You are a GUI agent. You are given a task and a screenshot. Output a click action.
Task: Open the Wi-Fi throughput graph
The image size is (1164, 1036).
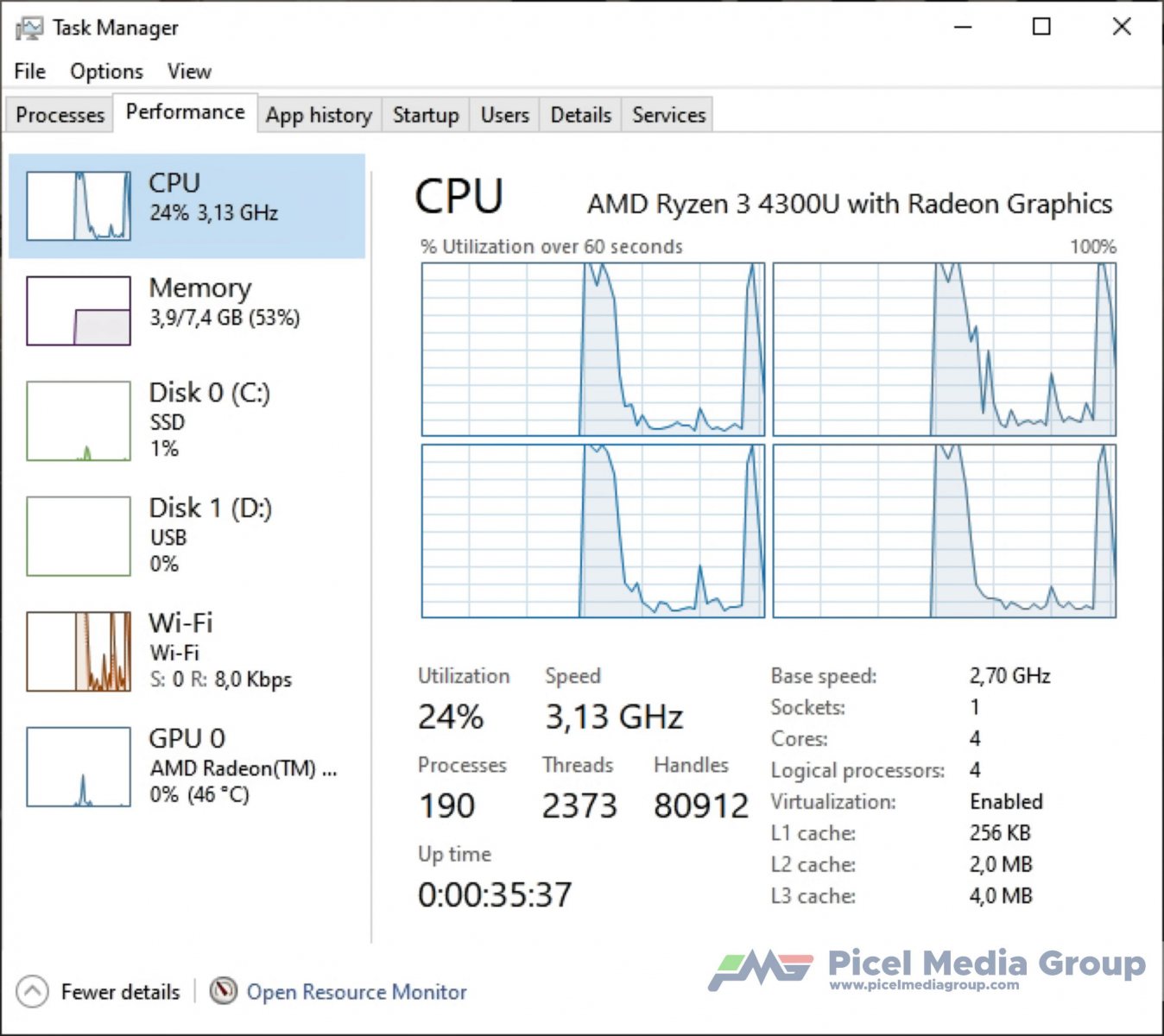click(79, 652)
